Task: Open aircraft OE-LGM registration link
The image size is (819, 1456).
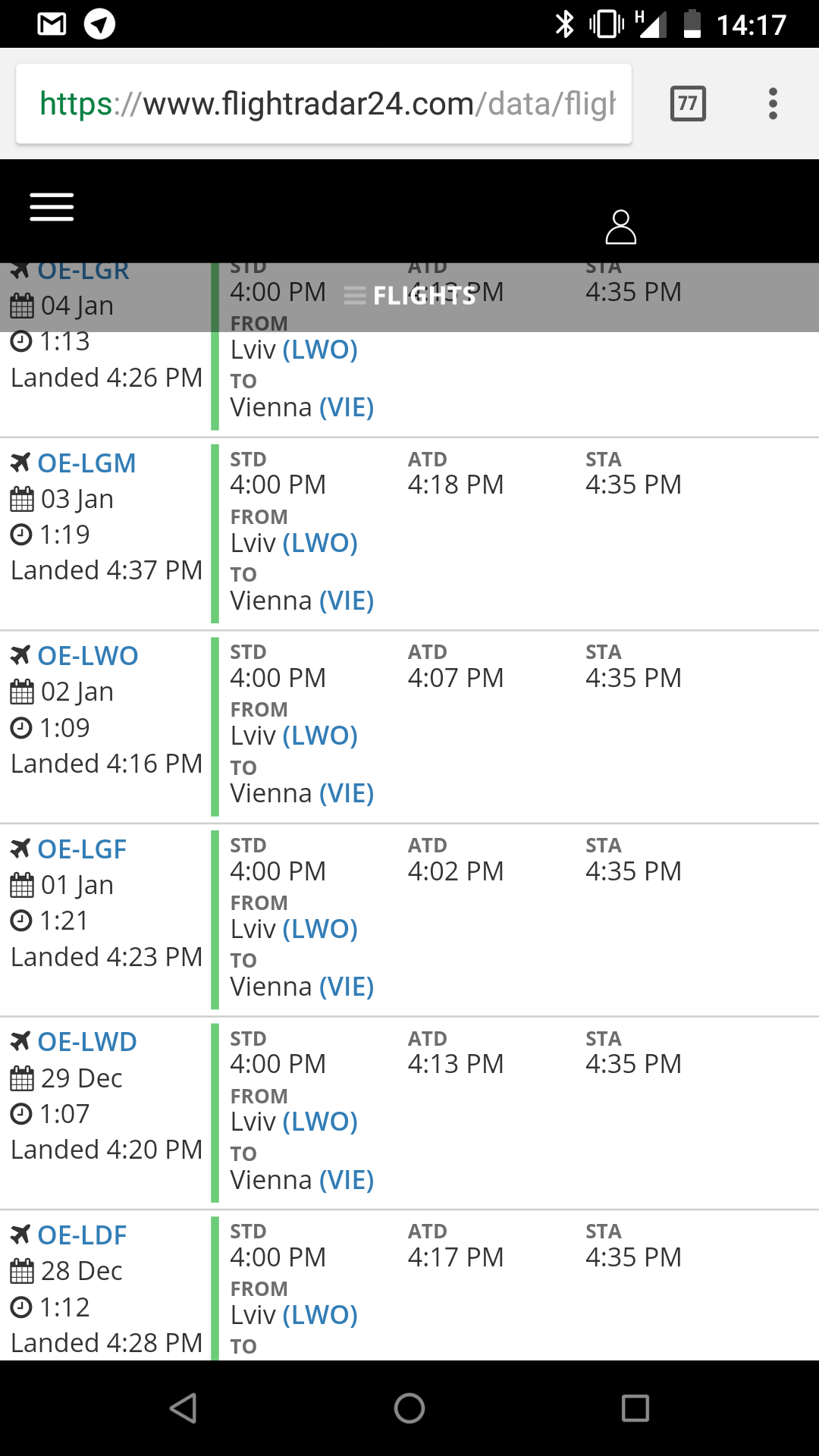Action: 86,463
